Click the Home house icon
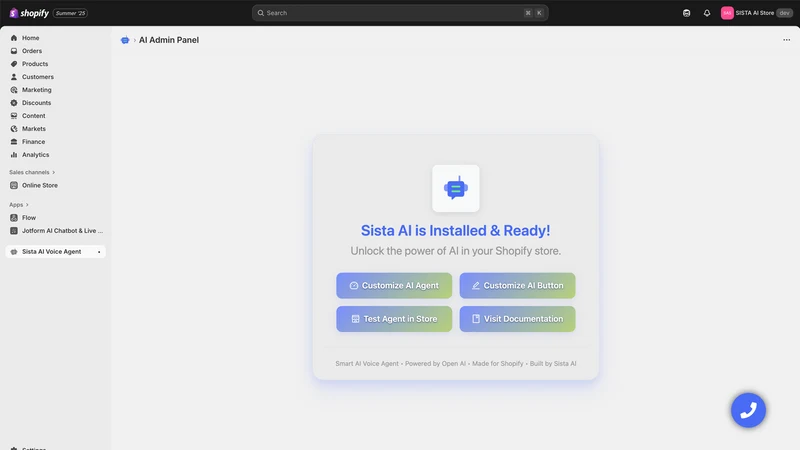This screenshot has width=800, height=450. pyautogui.click(x=14, y=38)
